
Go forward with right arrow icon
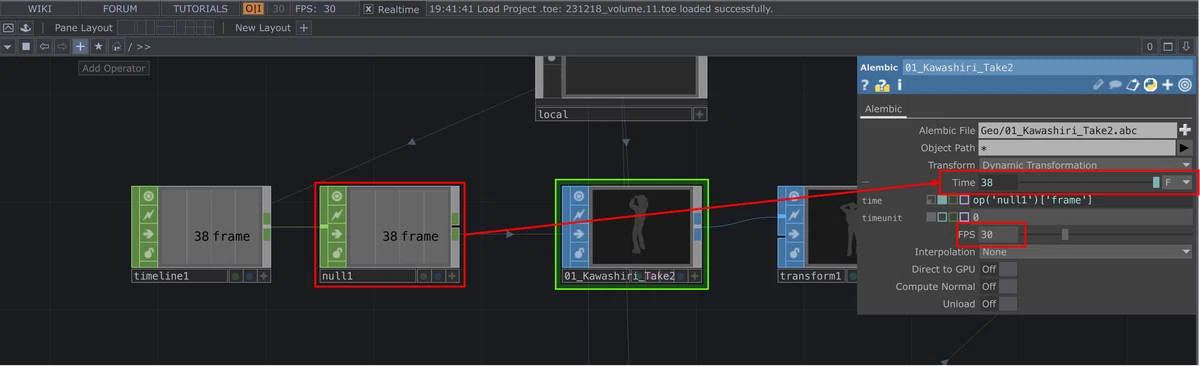[62, 47]
